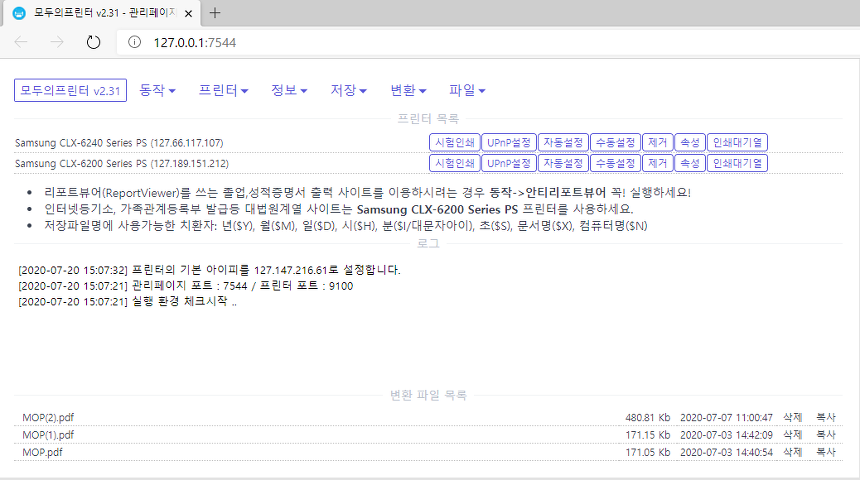The height and width of the screenshot is (480, 860).
Task: Open the 저장 menu
Action: pyautogui.click(x=349, y=90)
